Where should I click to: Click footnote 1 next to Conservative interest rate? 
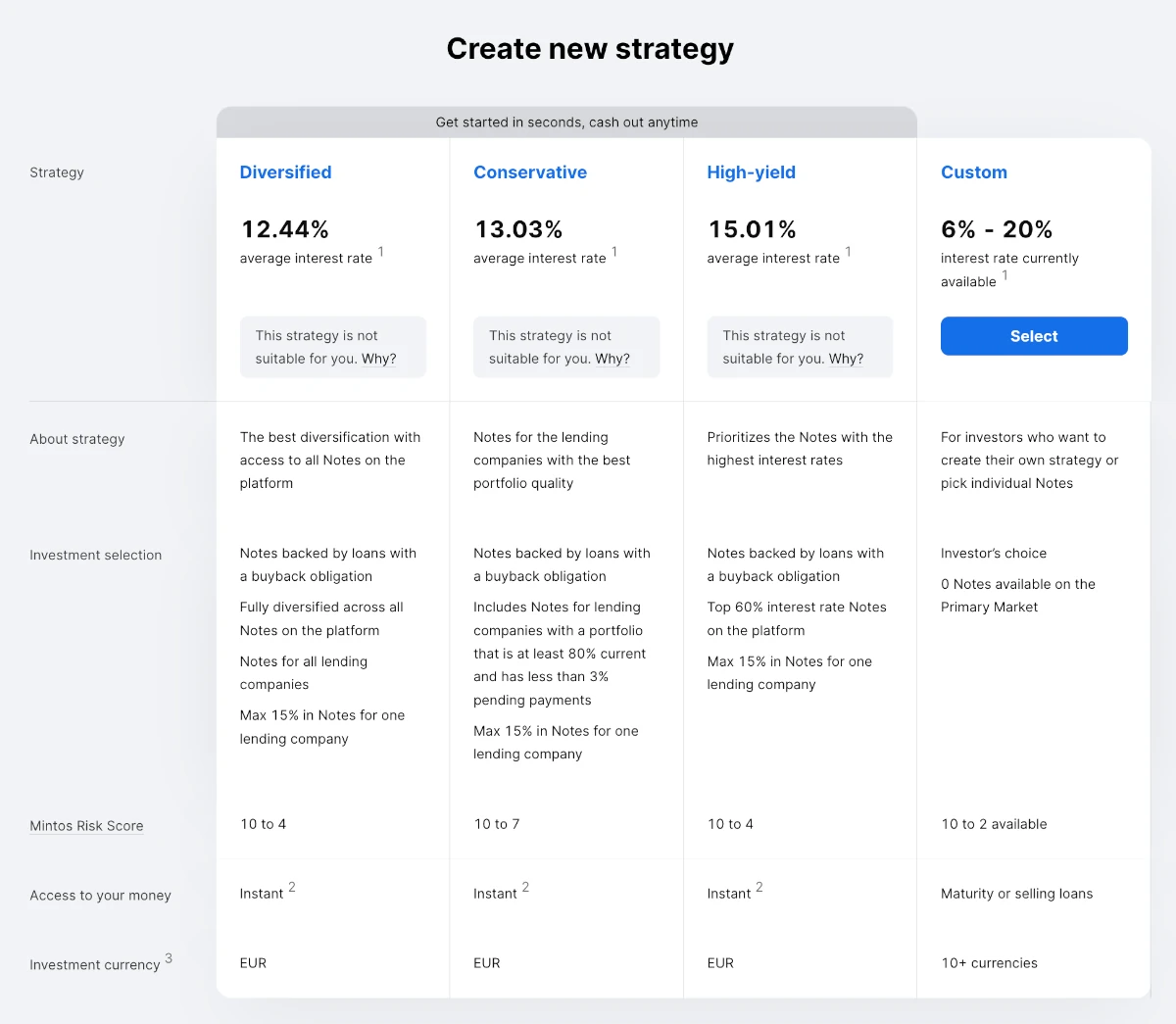coord(614,252)
